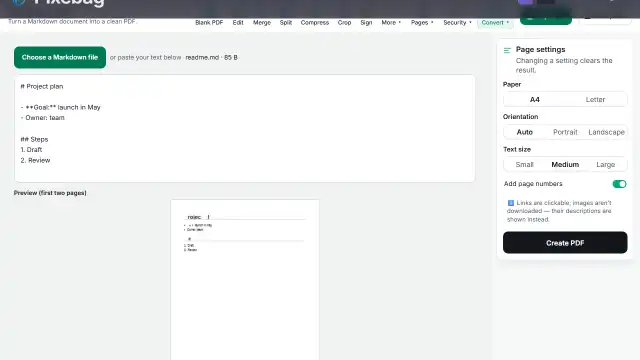The height and width of the screenshot is (360, 640).
Task: Click 'Turn a Markdown document into a clean PDF' text
Action: [73, 21]
